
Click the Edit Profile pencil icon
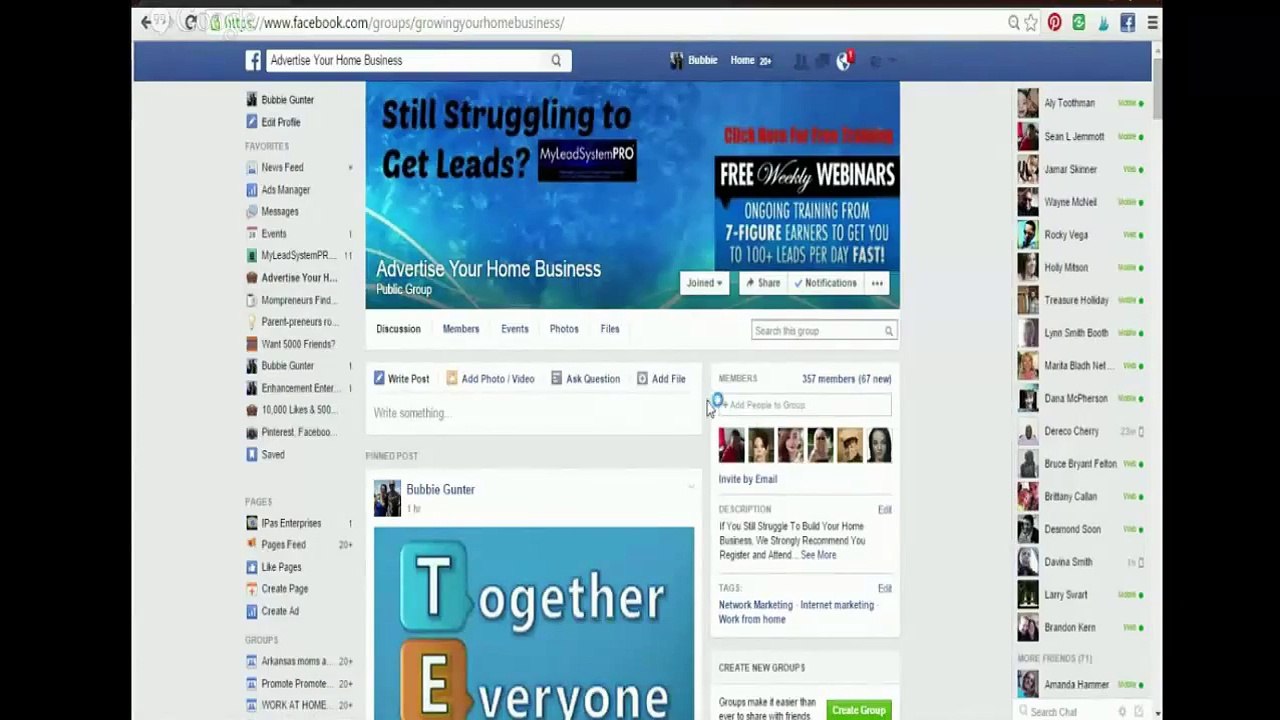252,122
